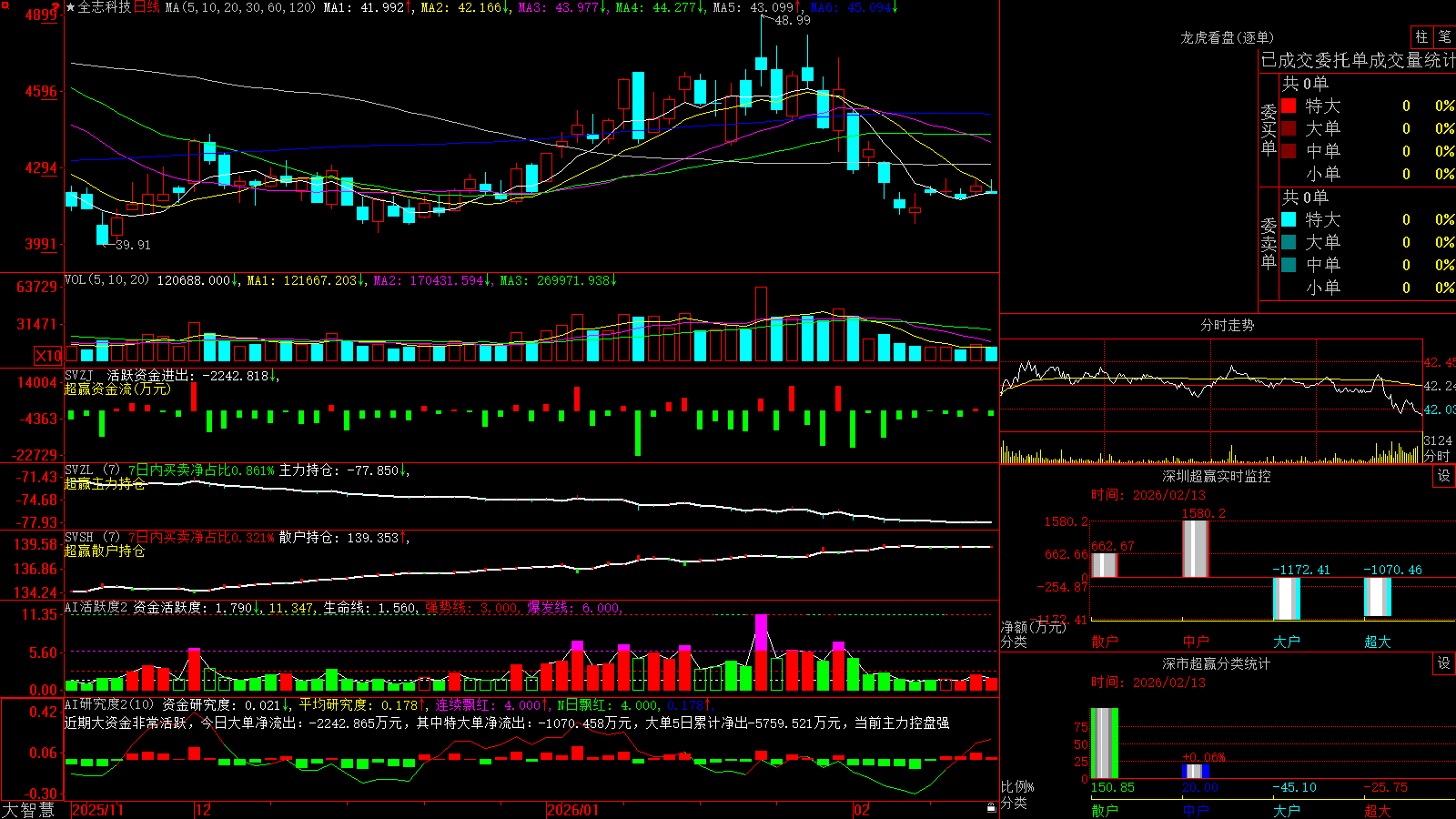Click the 02 month marker on time axis
Screen dimensions: 1456x819
(x=862, y=810)
